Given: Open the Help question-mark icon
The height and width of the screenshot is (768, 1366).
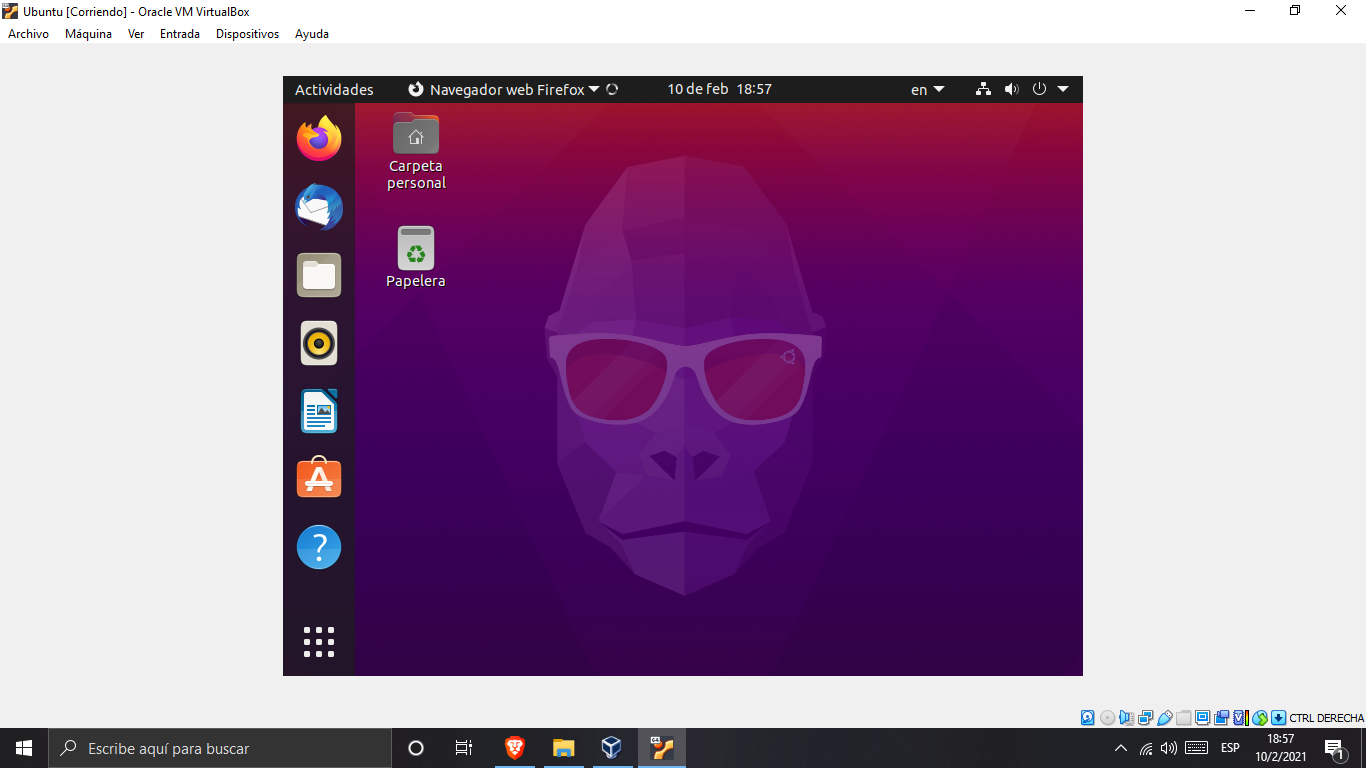Looking at the screenshot, I should click(x=319, y=547).
